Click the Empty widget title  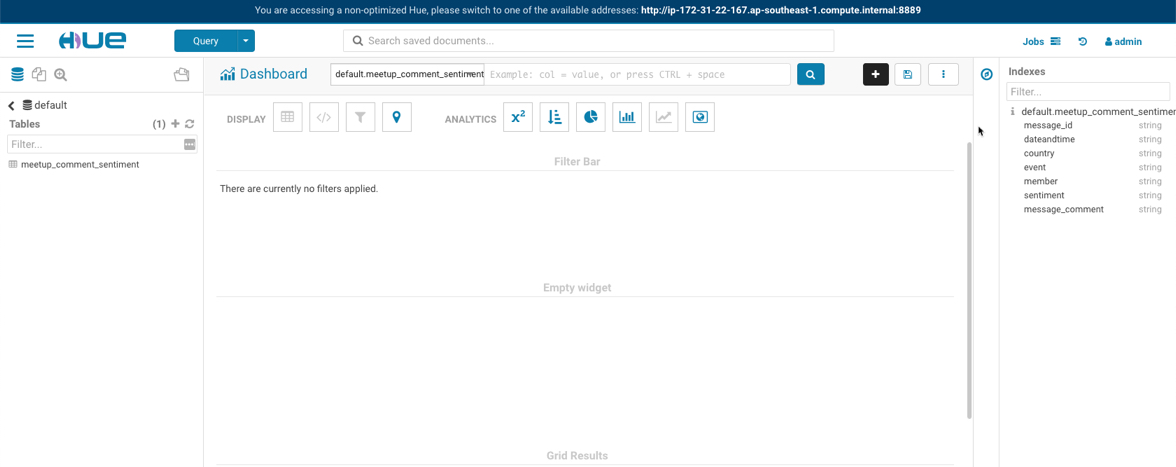(577, 288)
